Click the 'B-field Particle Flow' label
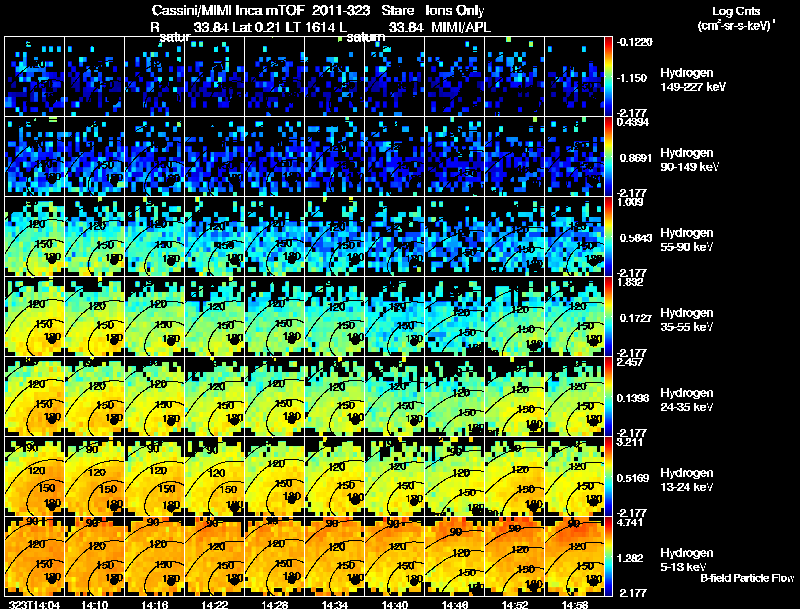The width and height of the screenshot is (800, 609). tap(747, 578)
